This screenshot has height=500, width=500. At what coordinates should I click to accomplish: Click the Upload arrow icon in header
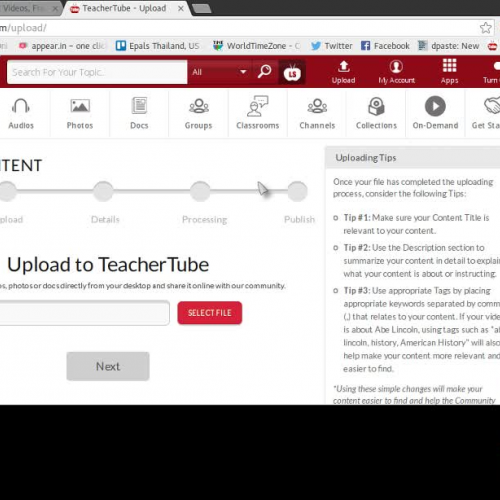coord(343,66)
